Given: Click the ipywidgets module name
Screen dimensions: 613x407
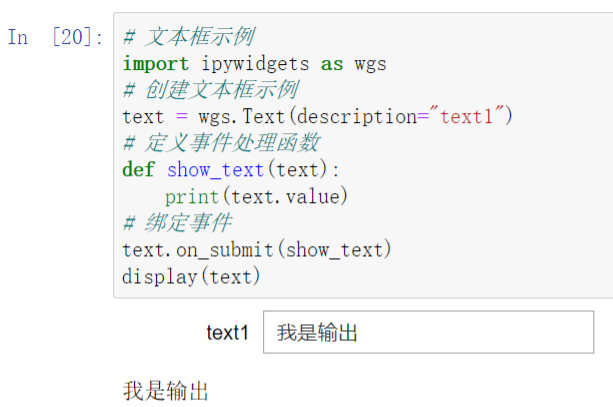Looking at the screenshot, I should (253, 64).
